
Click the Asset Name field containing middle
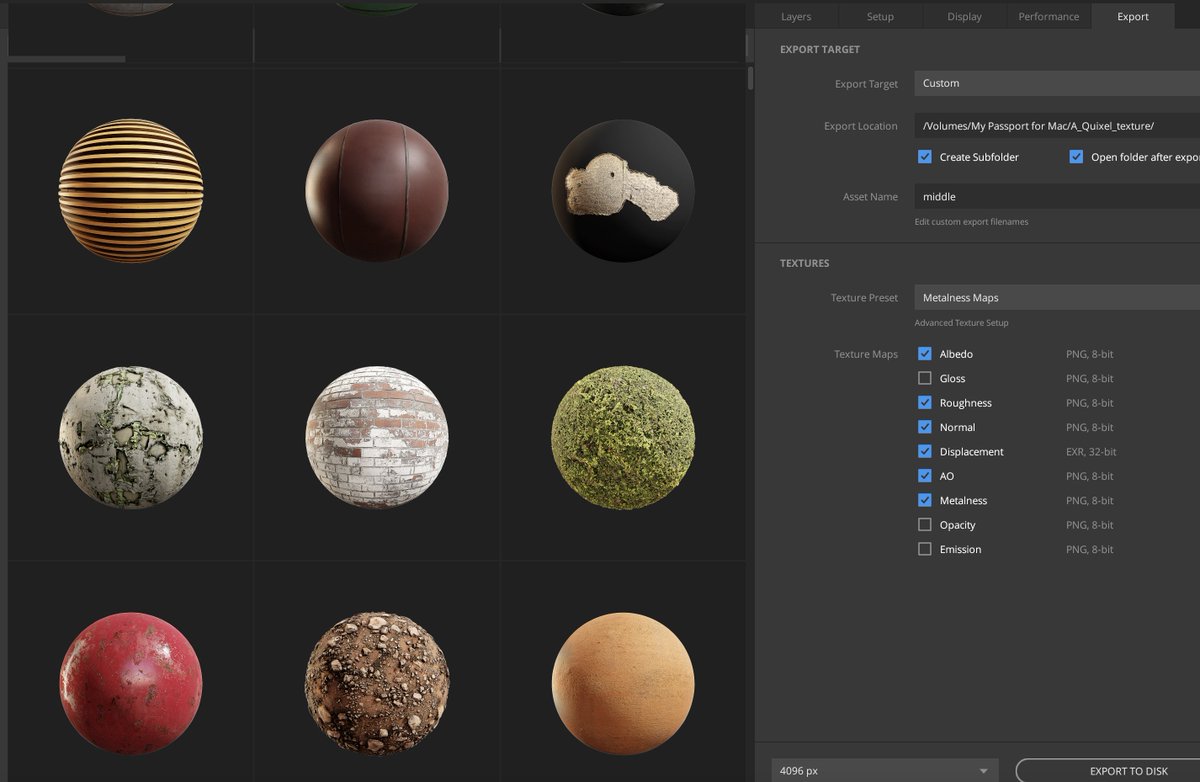point(1057,197)
